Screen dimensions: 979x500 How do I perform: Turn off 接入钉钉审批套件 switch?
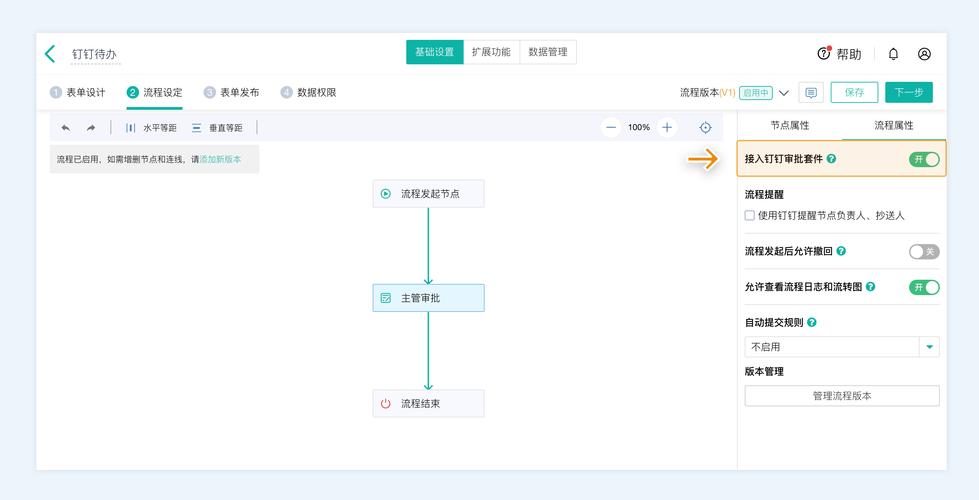click(x=924, y=159)
